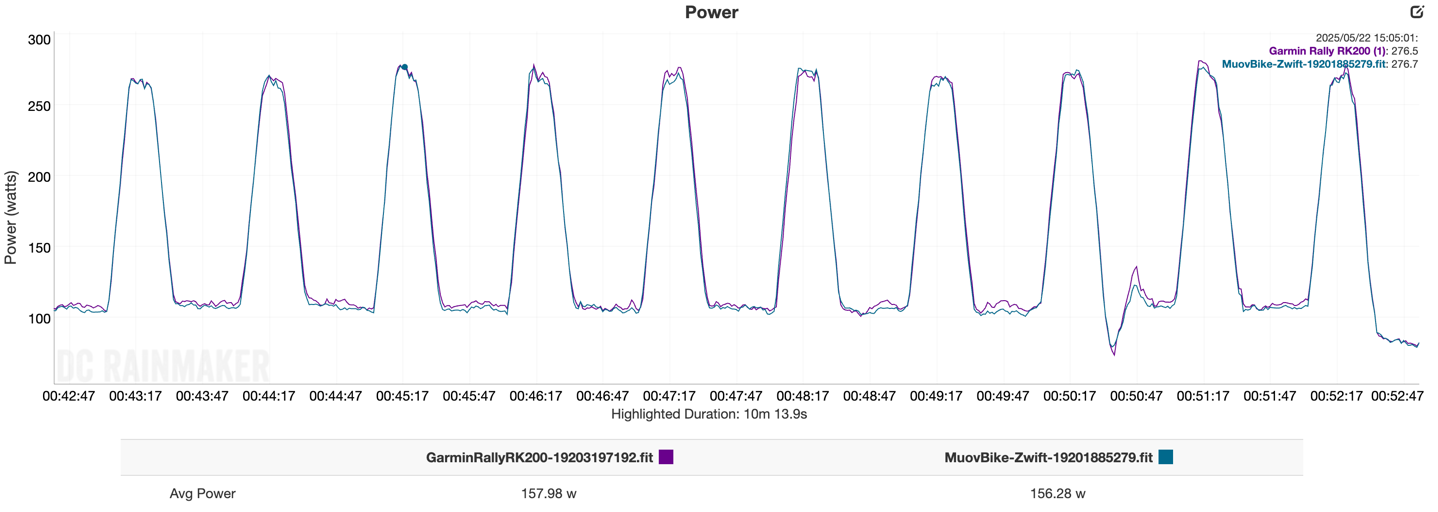Click the MuovBike-Zwift legend entry with 276.7
The width and height of the screenshot is (1438, 512).
pyautogui.click(x=1305, y=63)
